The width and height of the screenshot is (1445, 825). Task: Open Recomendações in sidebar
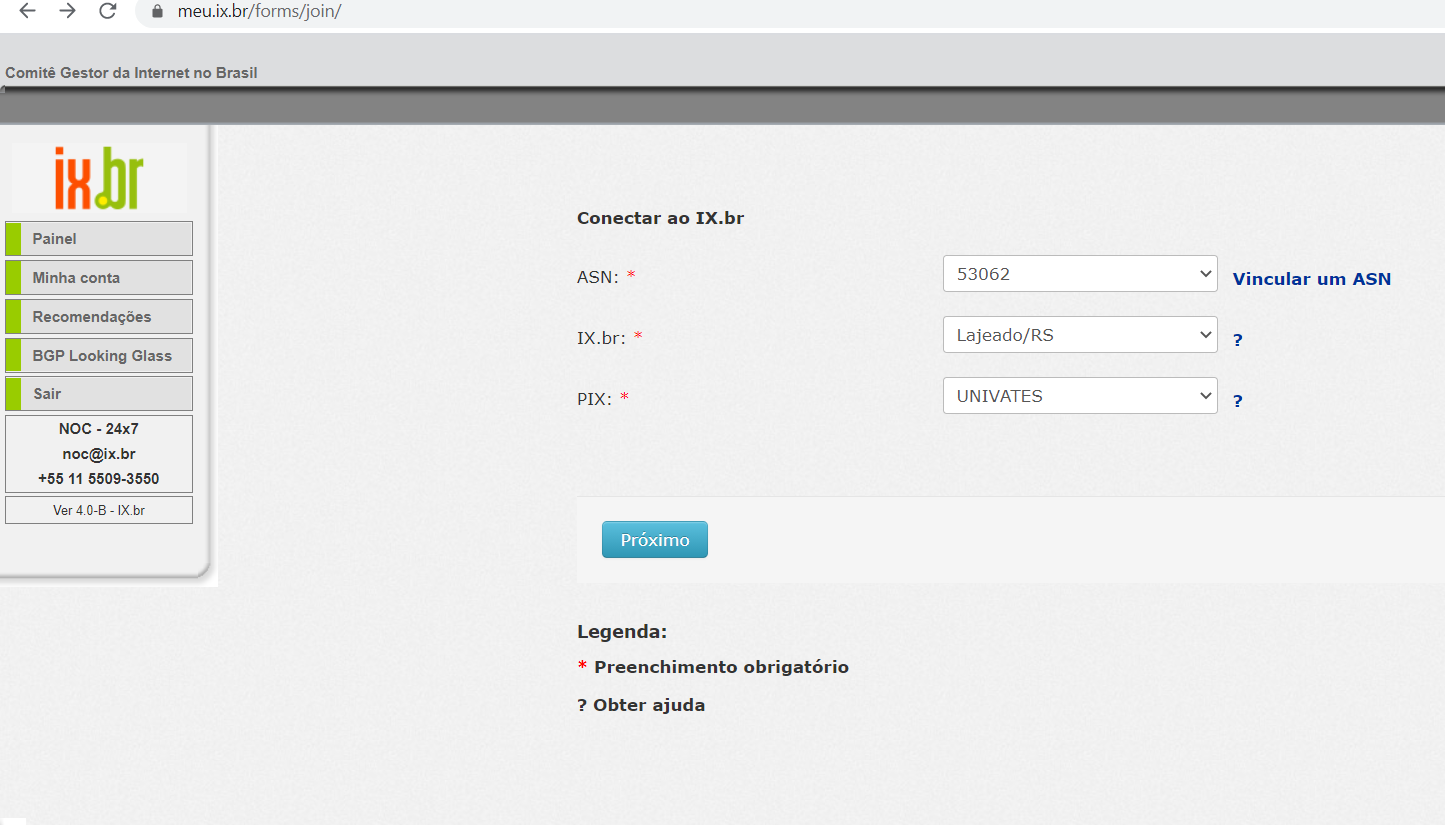point(99,317)
